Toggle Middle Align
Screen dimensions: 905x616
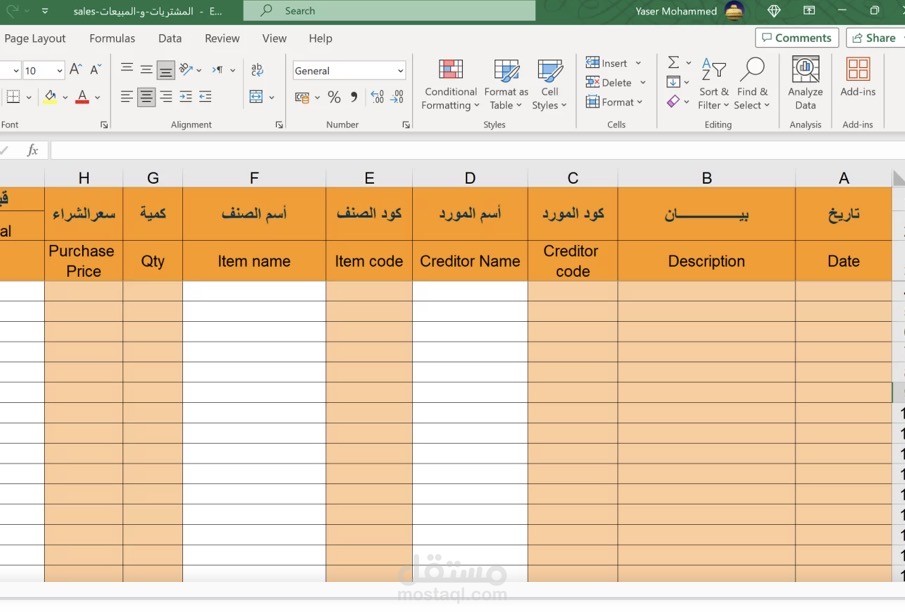(147, 70)
